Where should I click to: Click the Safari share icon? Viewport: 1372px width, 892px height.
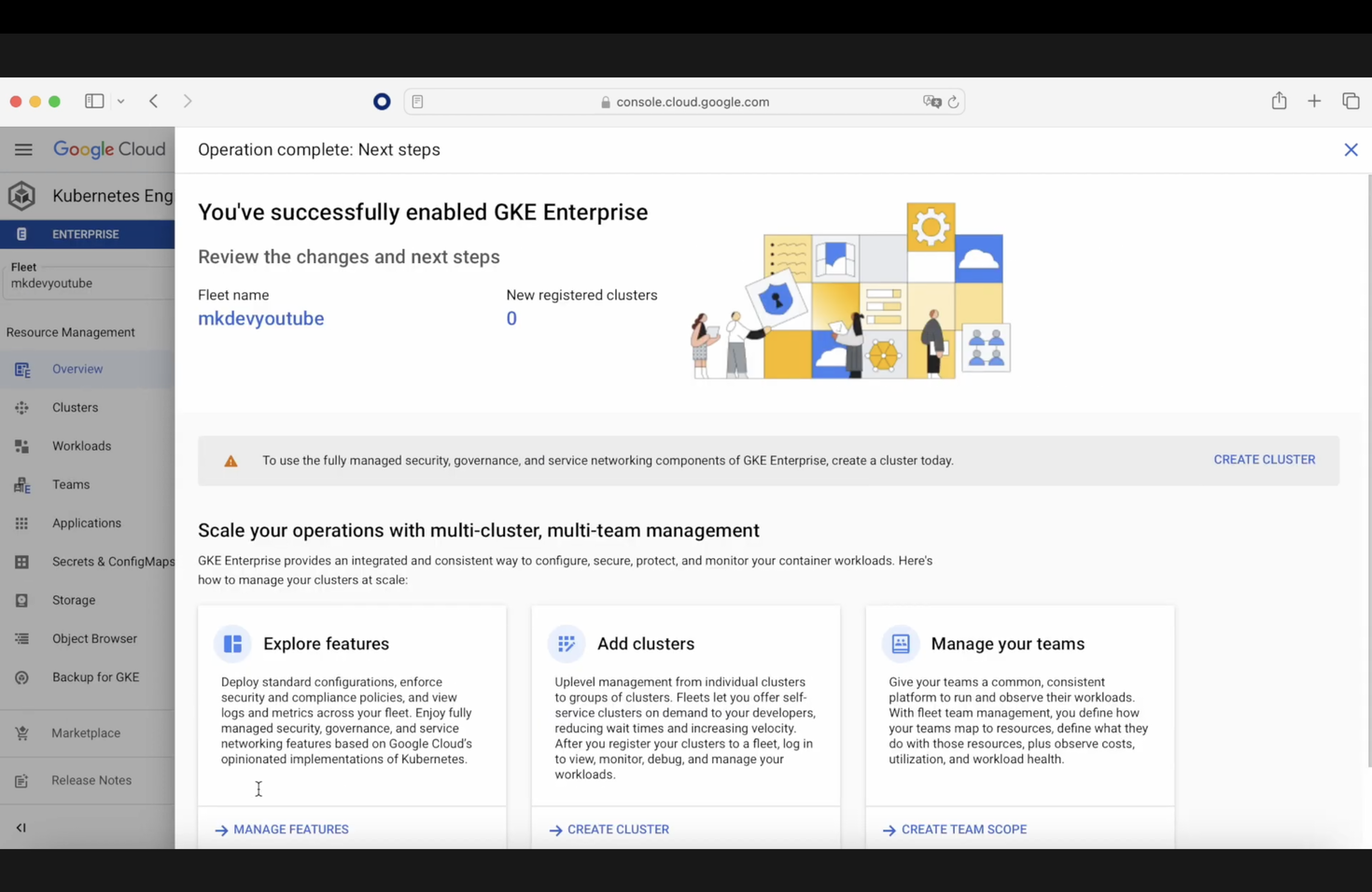tap(1280, 101)
